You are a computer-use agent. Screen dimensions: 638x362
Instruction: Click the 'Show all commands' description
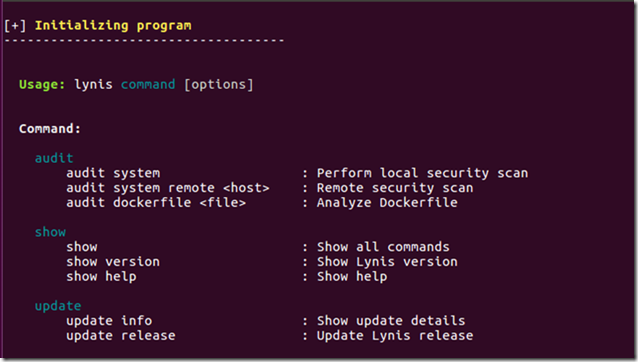click(383, 247)
